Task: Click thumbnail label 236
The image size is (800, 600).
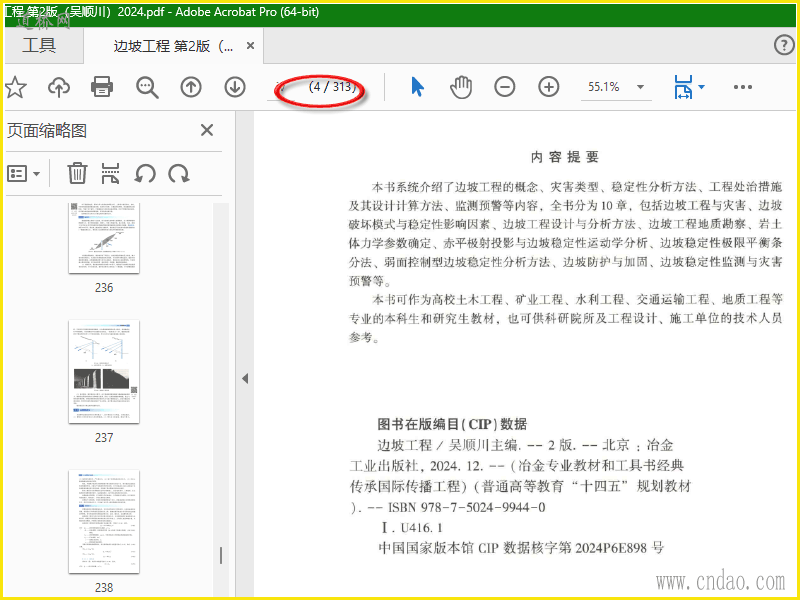Action: 104,288
